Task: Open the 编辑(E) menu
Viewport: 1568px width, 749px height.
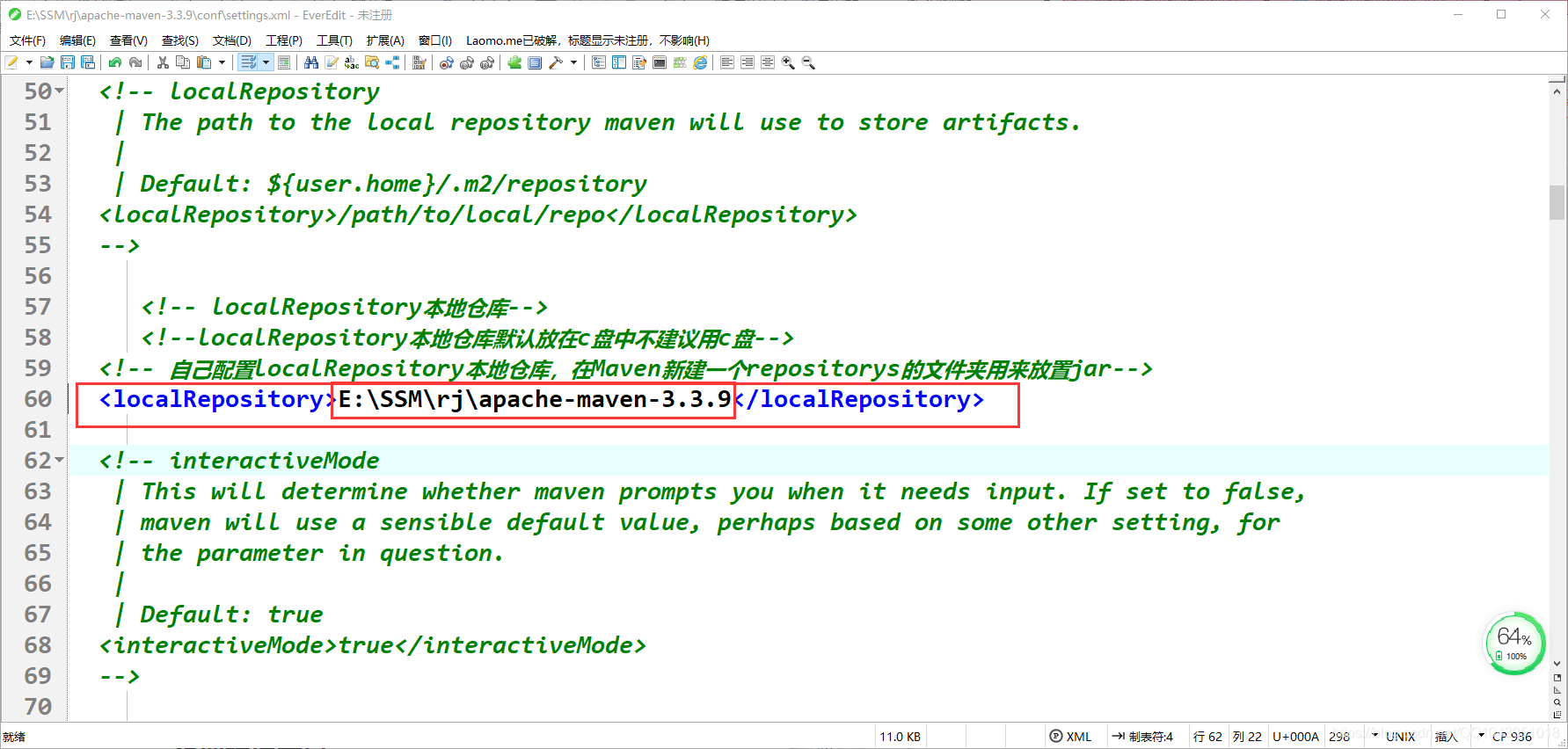Action: pos(77,40)
